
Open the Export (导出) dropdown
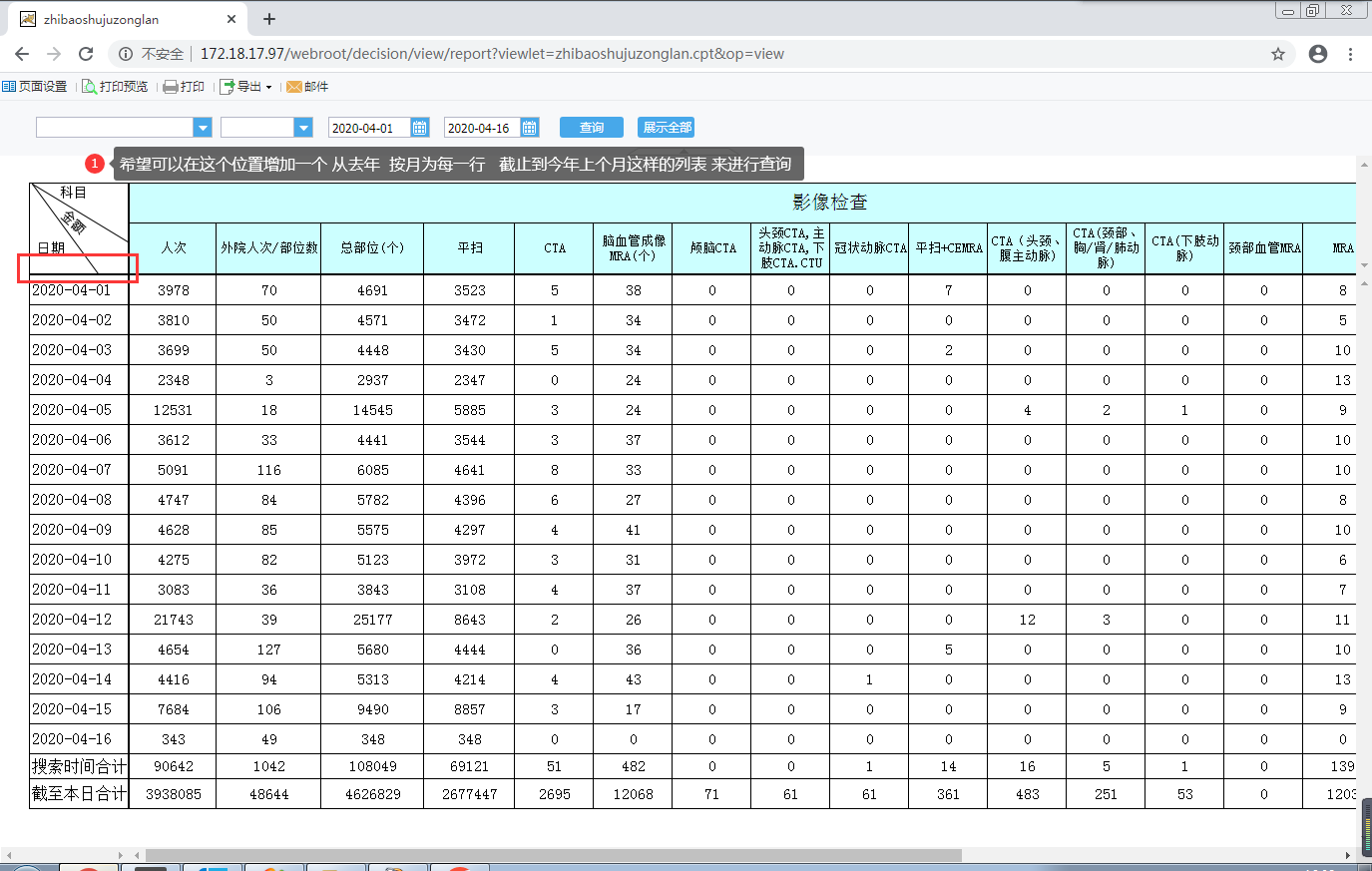tap(245, 87)
